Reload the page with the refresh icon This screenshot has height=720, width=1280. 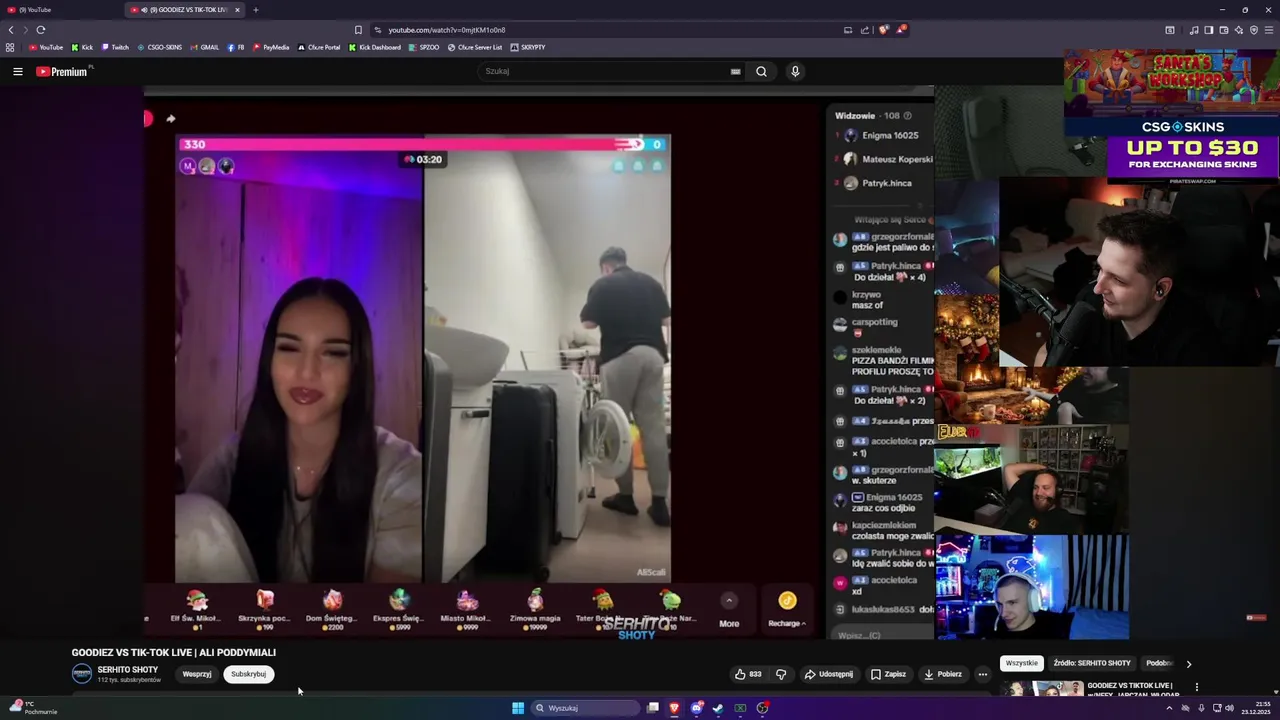pos(41,30)
